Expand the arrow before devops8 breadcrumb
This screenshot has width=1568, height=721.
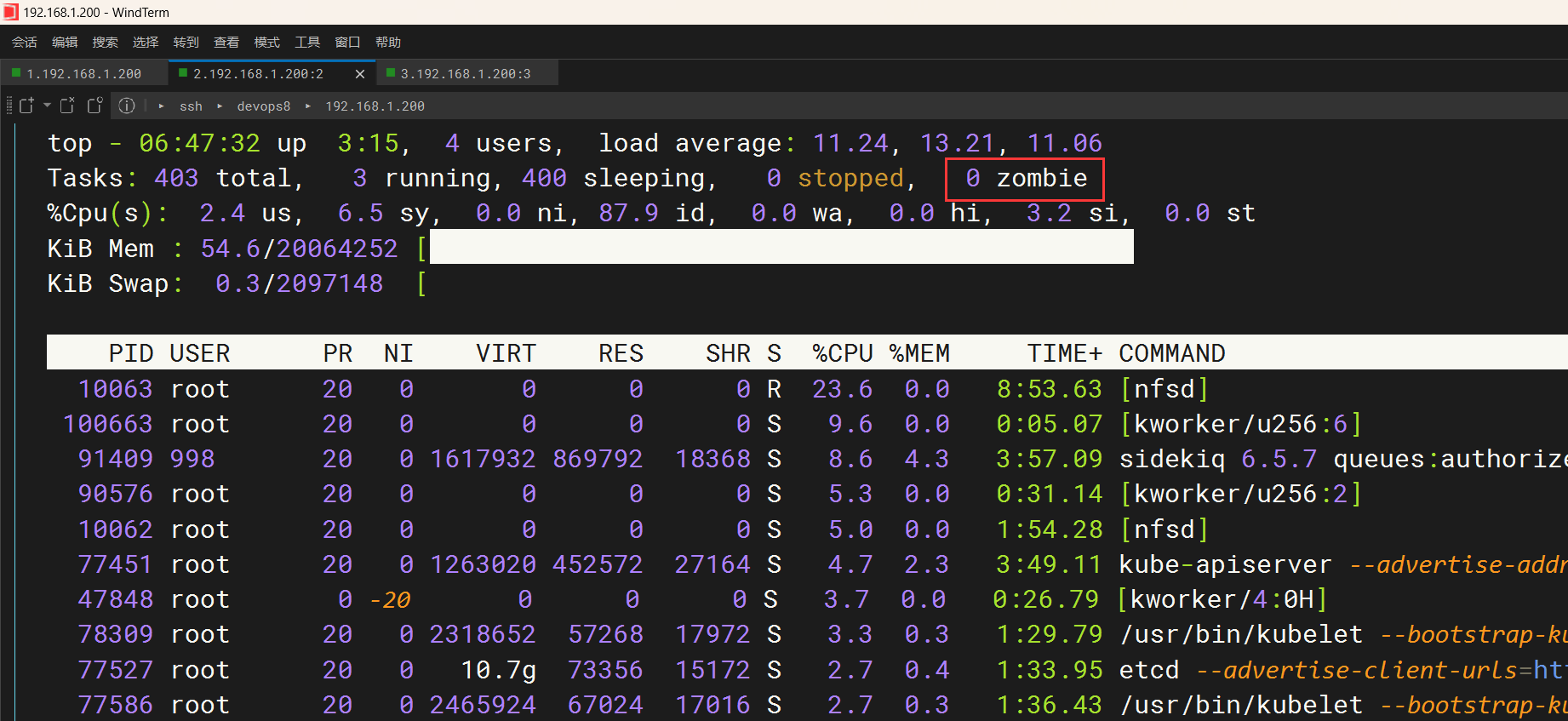click(220, 106)
